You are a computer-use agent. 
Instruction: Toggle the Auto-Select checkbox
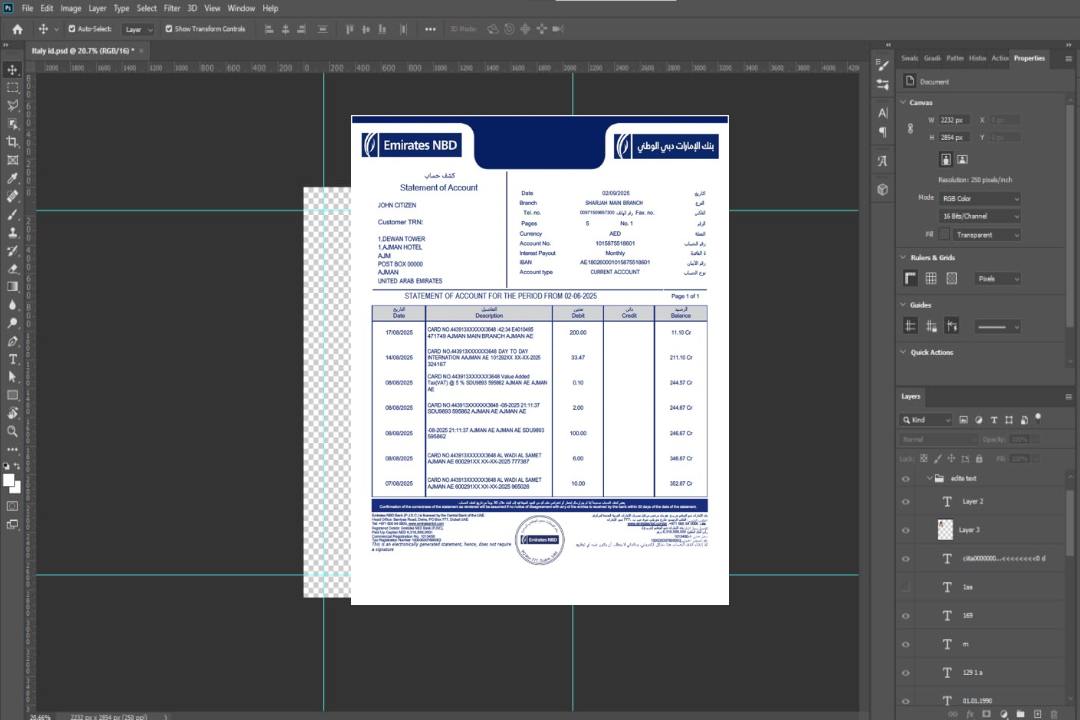pos(72,29)
